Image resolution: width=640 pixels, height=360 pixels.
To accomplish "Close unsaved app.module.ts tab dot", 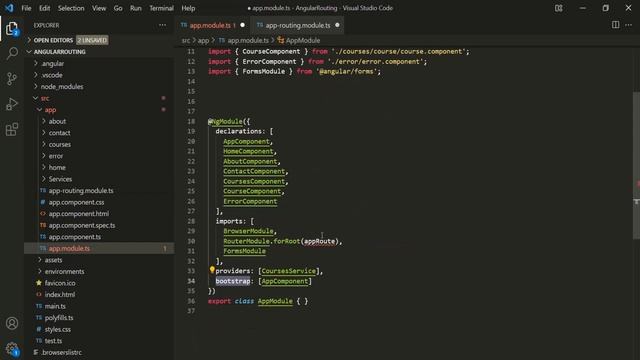I will (242, 25).
